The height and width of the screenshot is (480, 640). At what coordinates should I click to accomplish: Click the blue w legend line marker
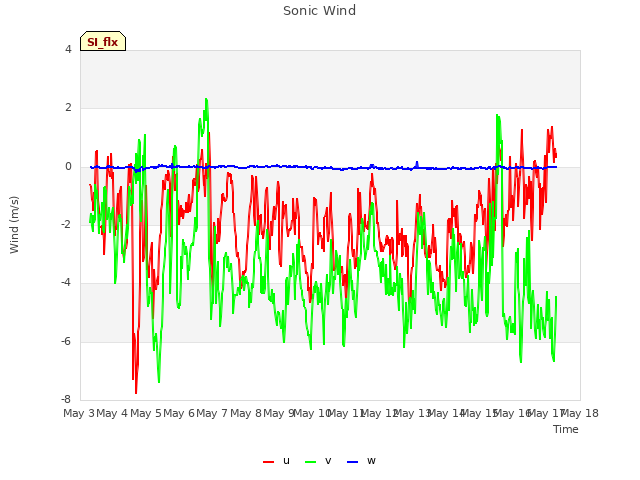[353, 462]
